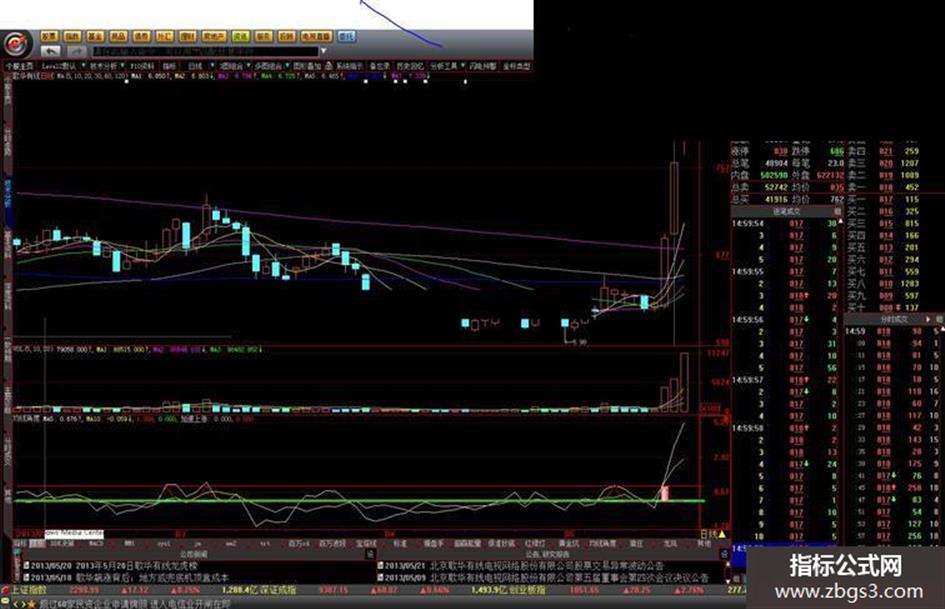Switch to the 百万v4 indicator tab
This screenshot has height=609, width=945.
pos(299,543)
